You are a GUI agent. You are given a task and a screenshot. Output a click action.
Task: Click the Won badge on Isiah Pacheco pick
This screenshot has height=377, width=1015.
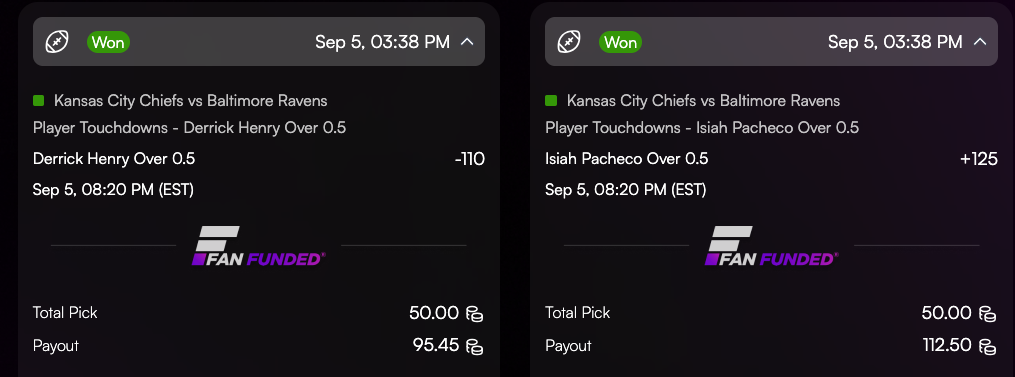621,43
